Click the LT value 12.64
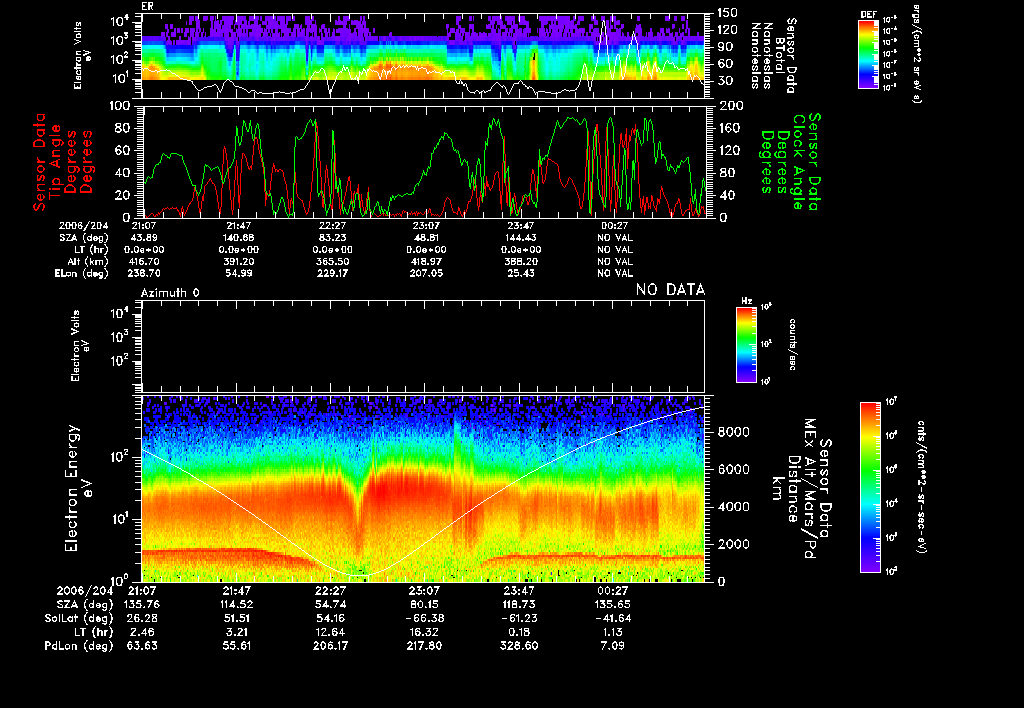Image resolution: width=1024 pixels, height=708 pixels. 330,632
